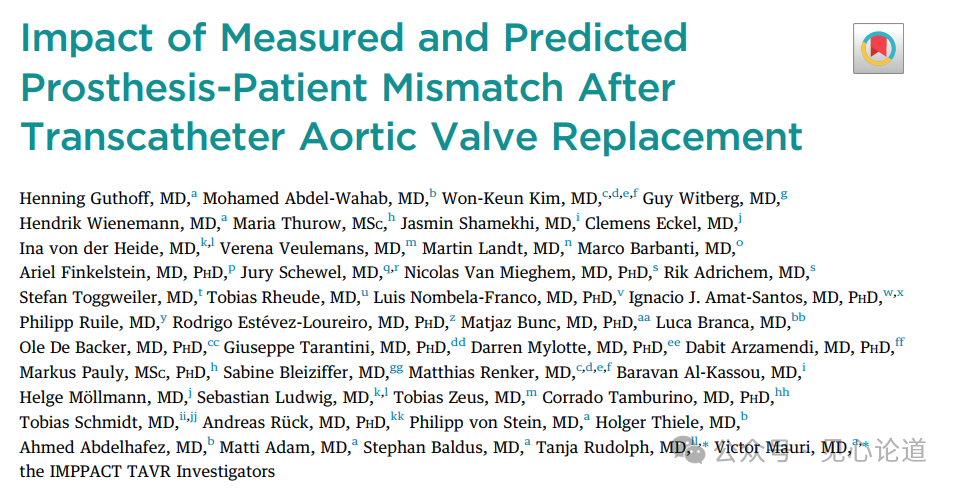Click the IMPPACT TAVR Investigators text
The height and width of the screenshot is (489, 957).
[x=146, y=471]
